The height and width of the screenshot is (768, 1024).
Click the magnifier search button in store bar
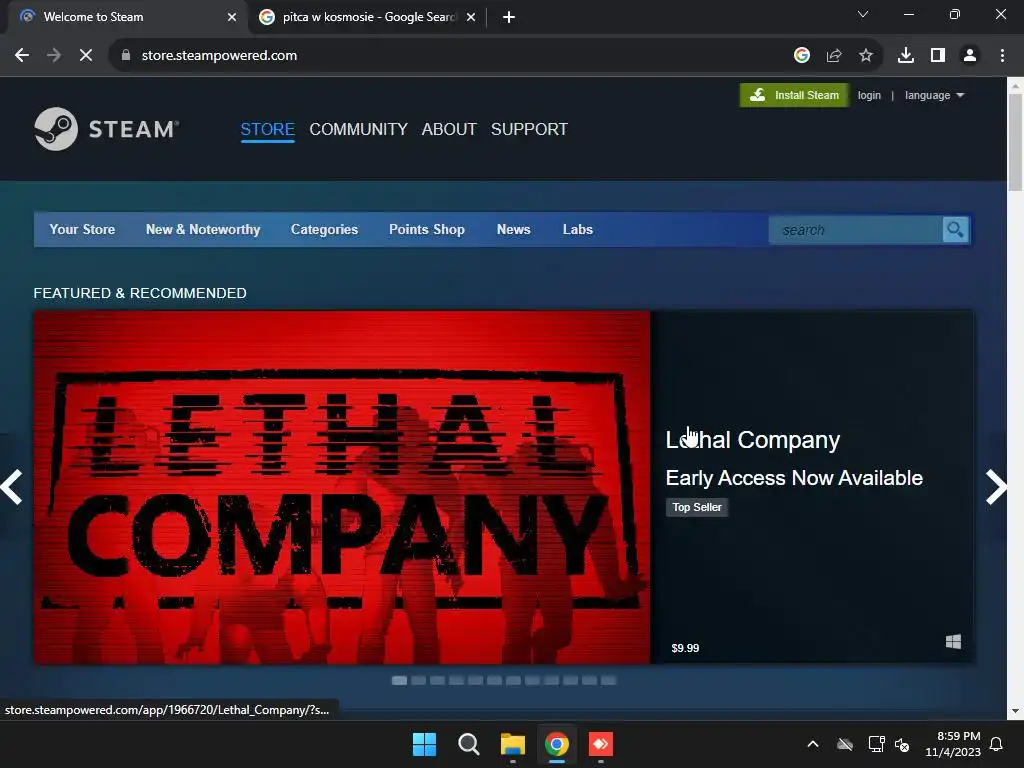[955, 230]
